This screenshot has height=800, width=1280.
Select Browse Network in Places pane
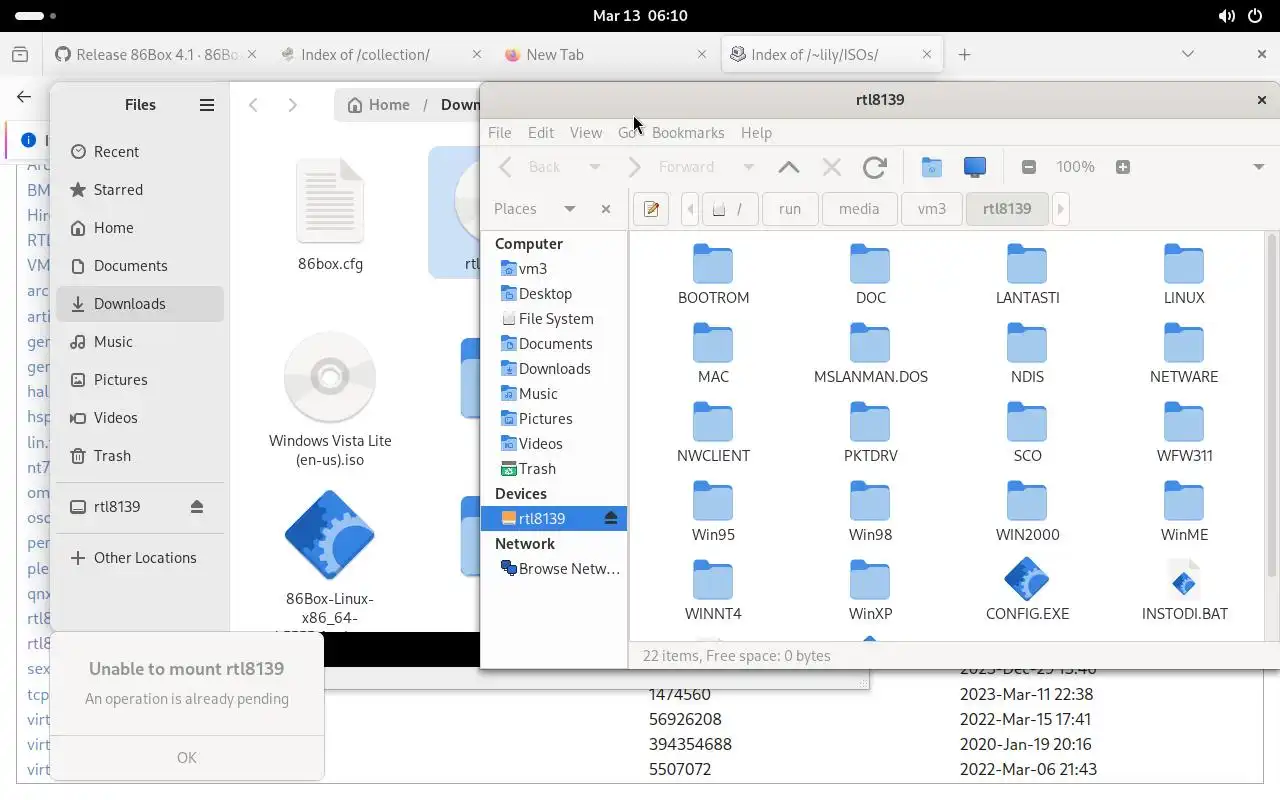[x=555, y=569]
